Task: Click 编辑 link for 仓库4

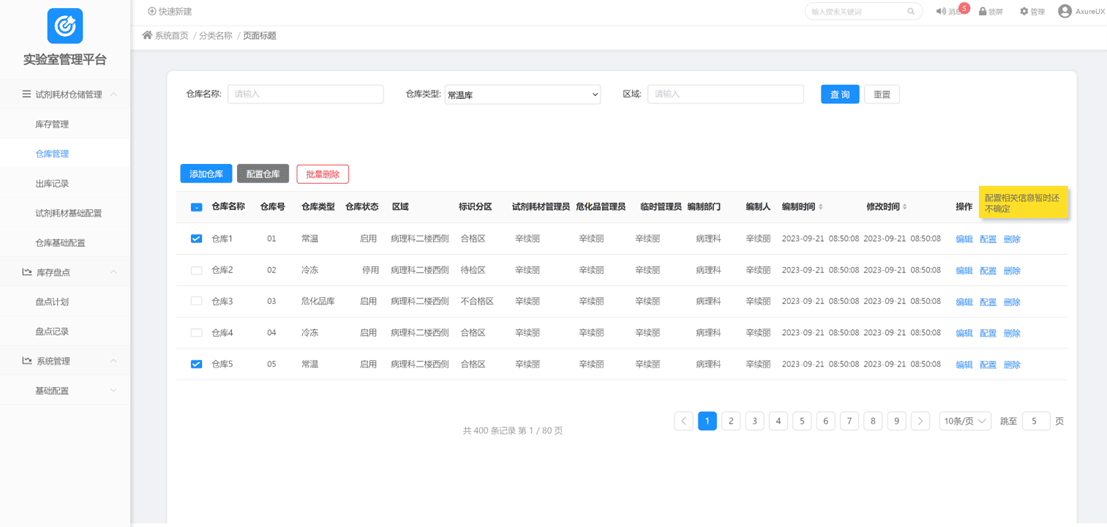Action: click(964, 333)
